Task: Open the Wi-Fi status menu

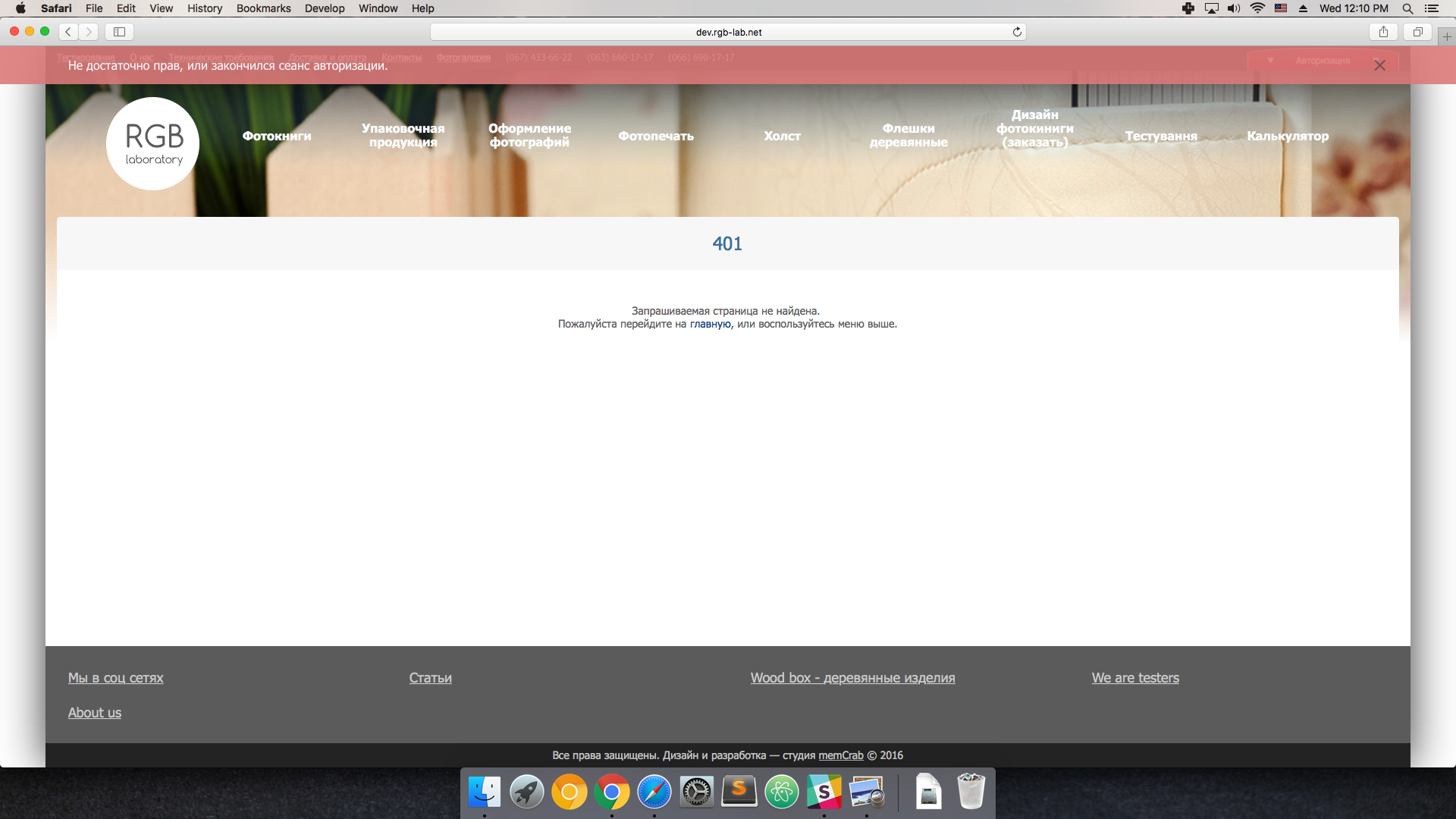Action: click(1257, 8)
